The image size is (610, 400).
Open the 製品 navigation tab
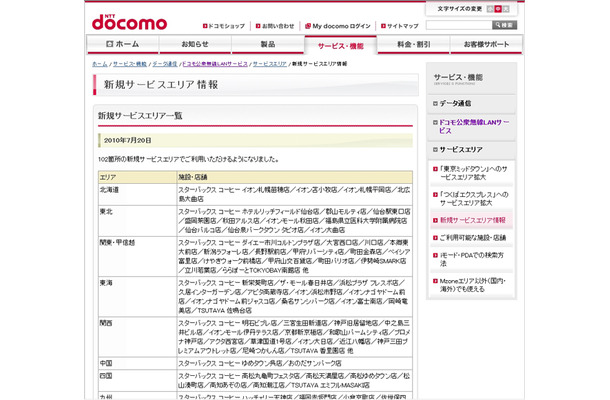coord(268,44)
